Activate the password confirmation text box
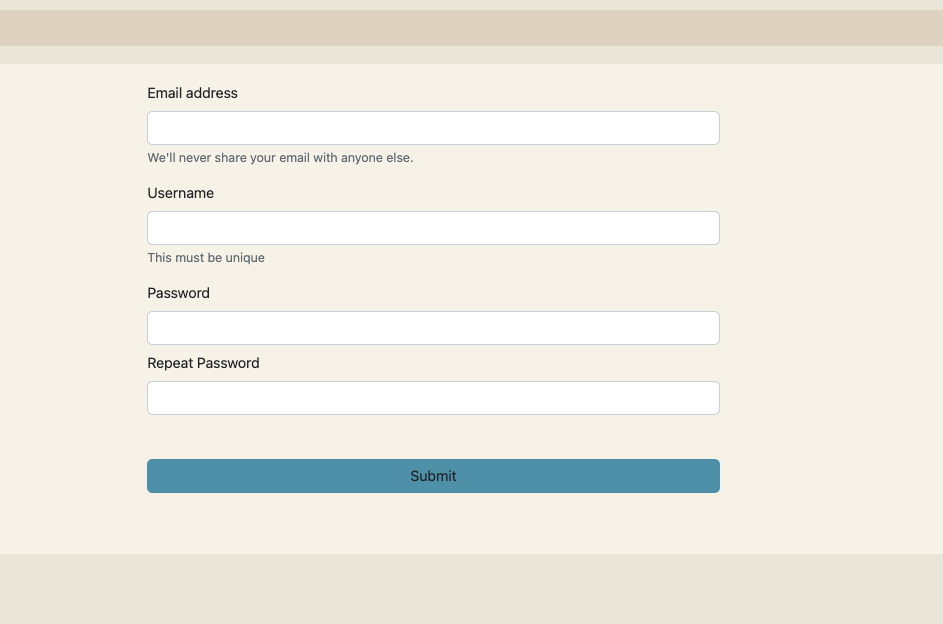The height and width of the screenshot is (624, 943). [433, 398]
